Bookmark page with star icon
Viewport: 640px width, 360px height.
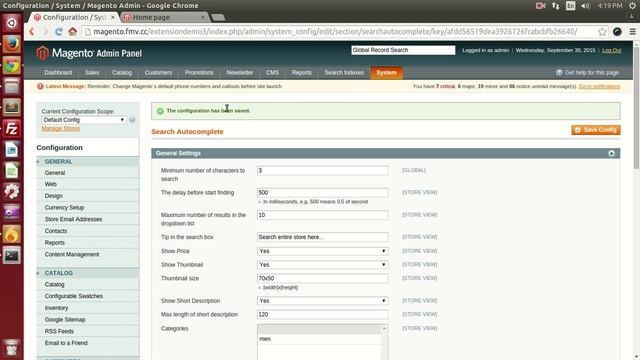602,32
